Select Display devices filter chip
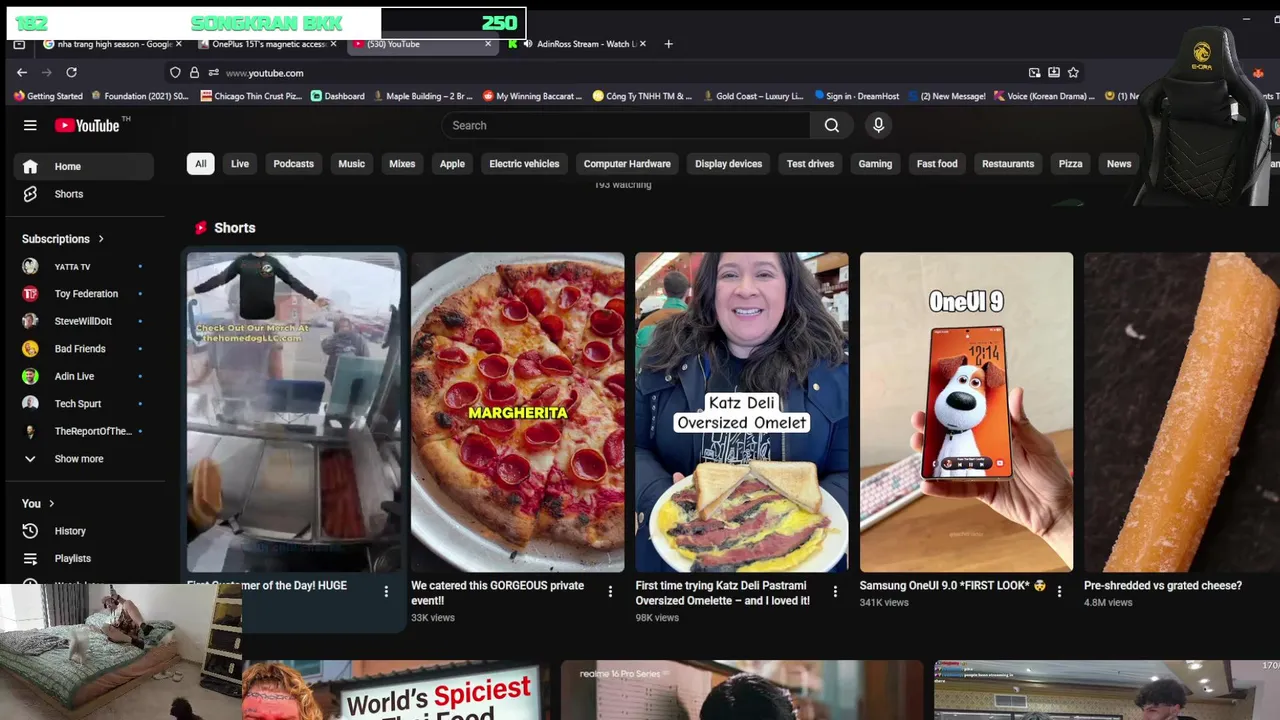The image size is (1280, 720). (728, 164)
